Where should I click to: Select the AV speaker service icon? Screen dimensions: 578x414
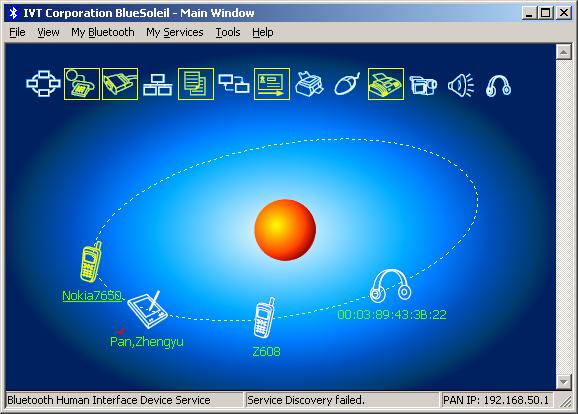pyautogui.click(x=461, y=85)
